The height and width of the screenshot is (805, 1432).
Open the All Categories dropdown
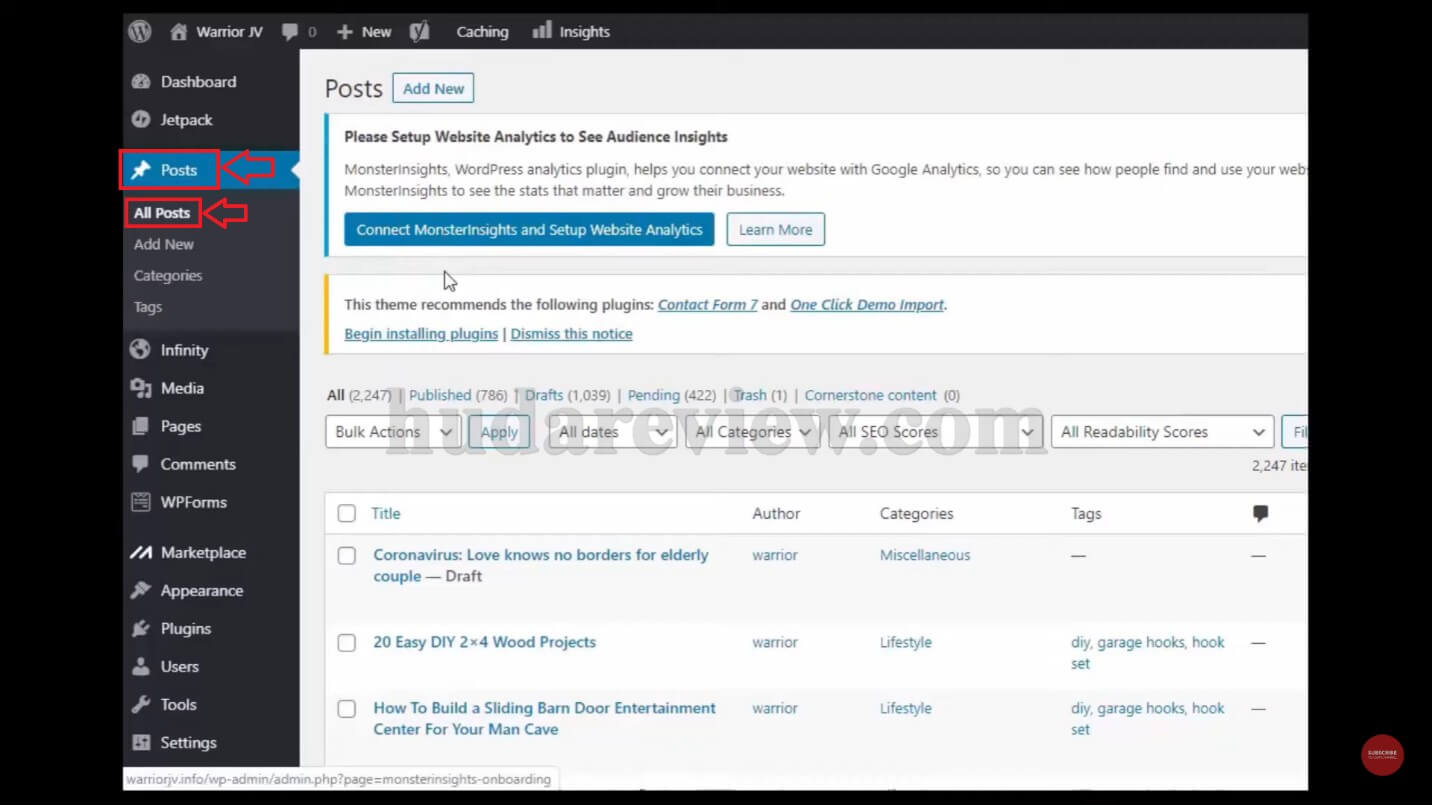753,432
